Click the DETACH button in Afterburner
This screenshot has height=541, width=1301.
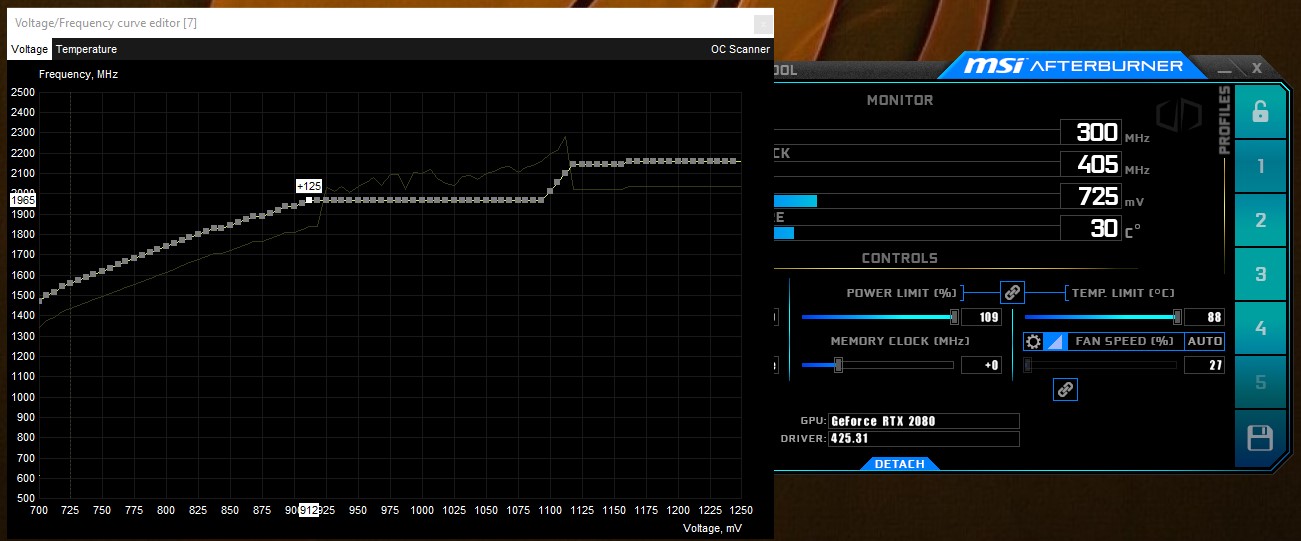899,464
